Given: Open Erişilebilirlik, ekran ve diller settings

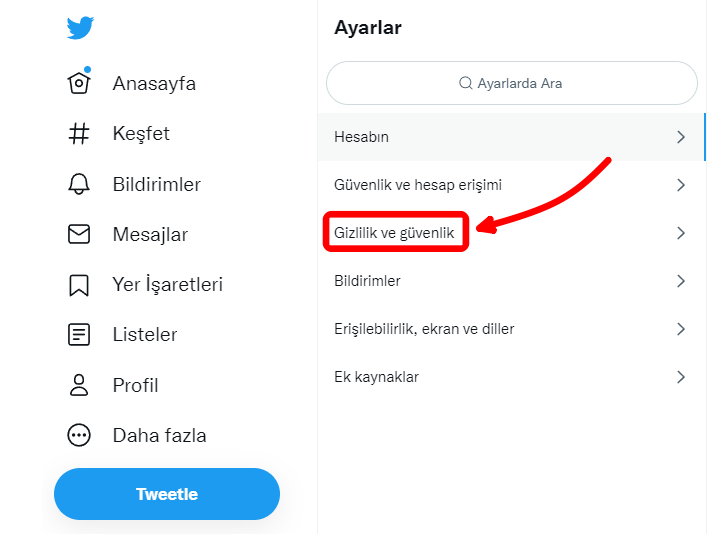Looking at the screenshot, I should coord(424,329).
